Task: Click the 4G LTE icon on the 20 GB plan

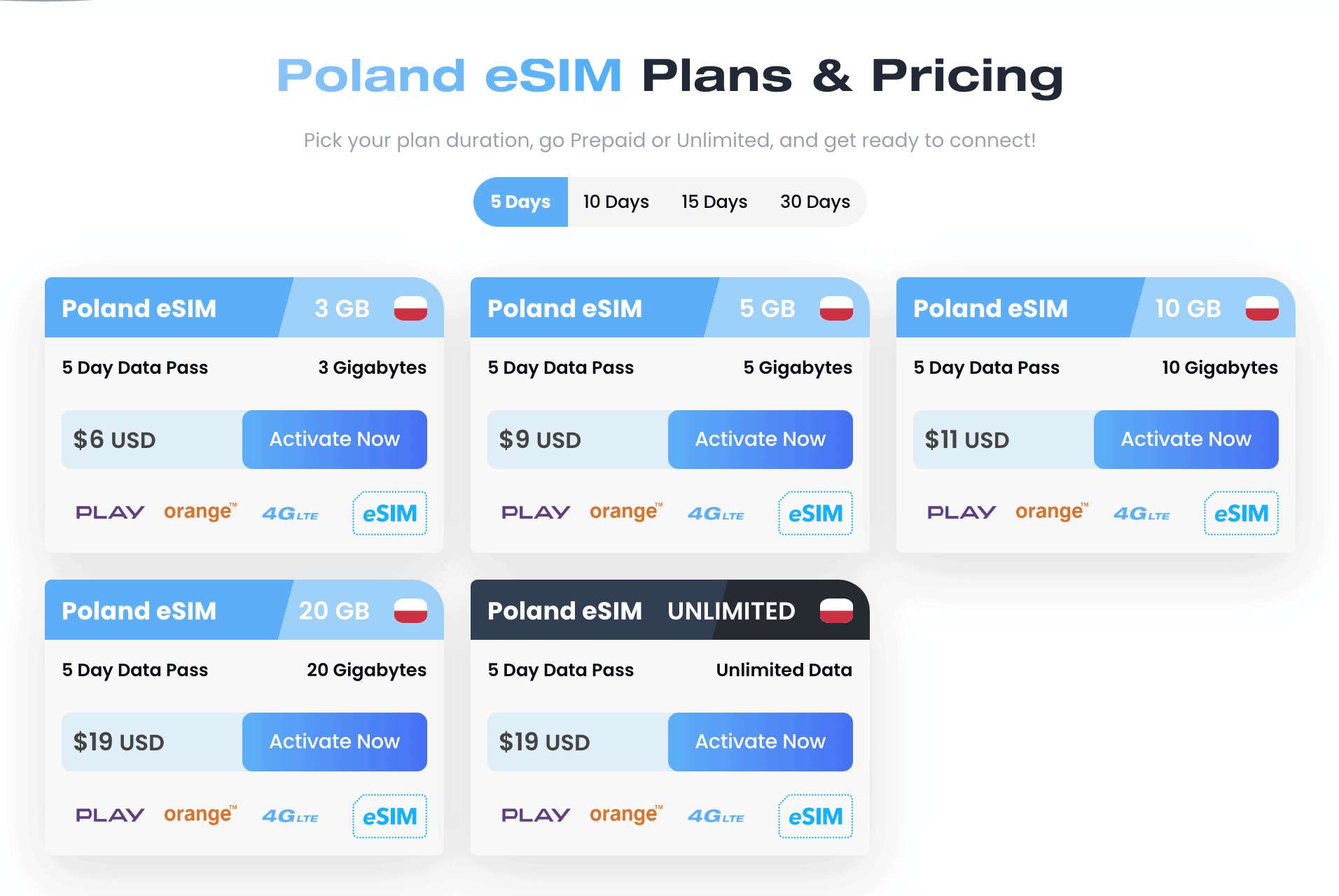Action: pyautogui.click(x=290, y=815)
